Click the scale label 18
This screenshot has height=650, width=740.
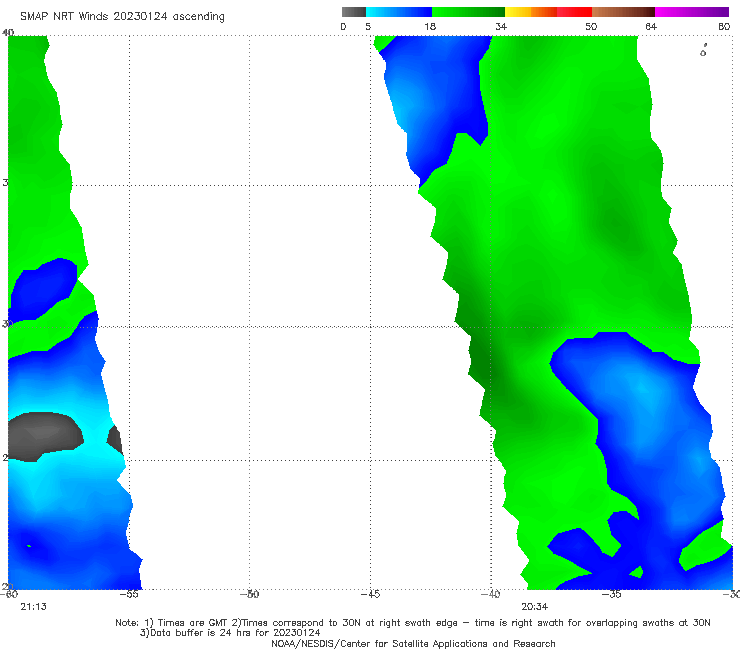click(x=430, y=27)
